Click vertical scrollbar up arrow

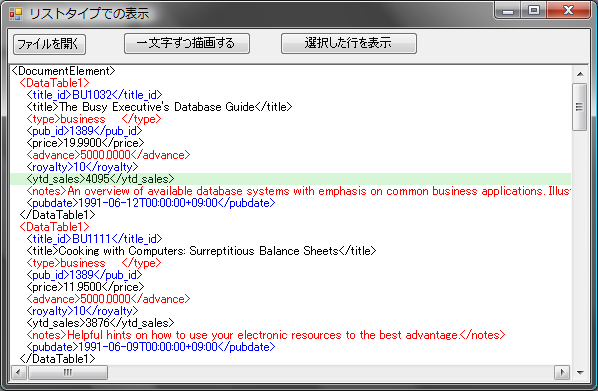pos(580,74)
